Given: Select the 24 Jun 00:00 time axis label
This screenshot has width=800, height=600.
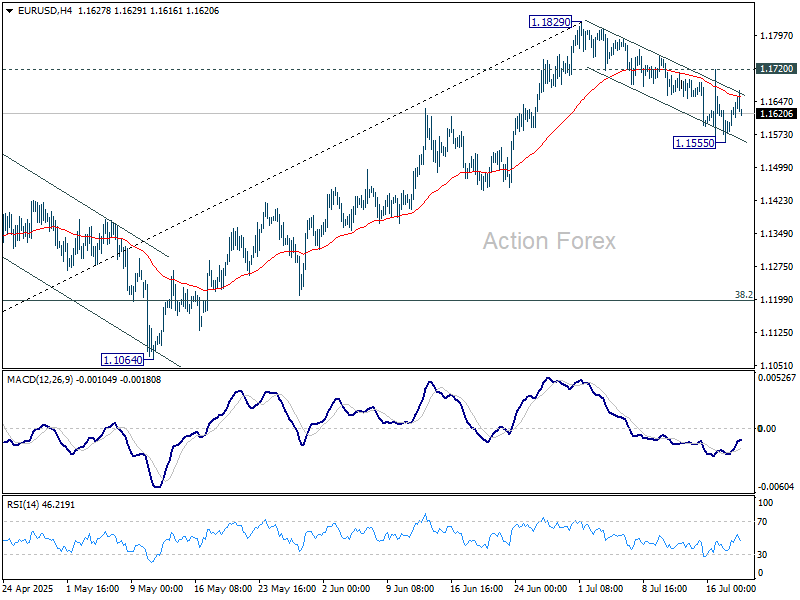Looking at the screenshot, I should pos(541,589).
